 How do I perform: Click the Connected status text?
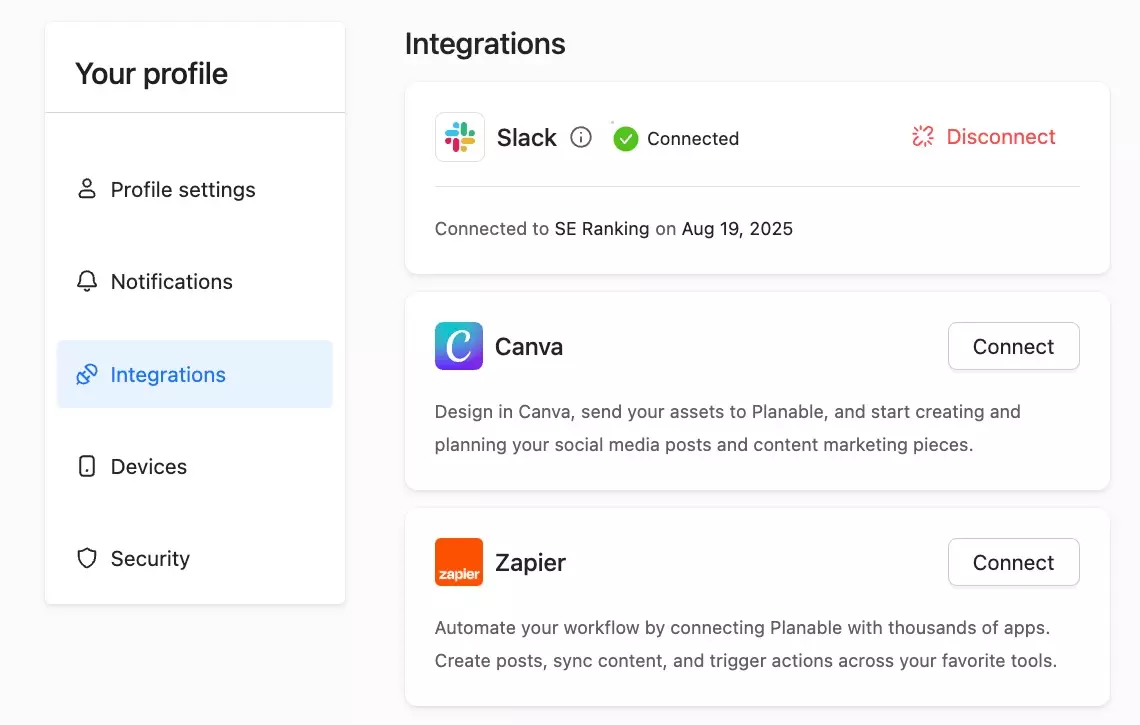click(693, 138)
